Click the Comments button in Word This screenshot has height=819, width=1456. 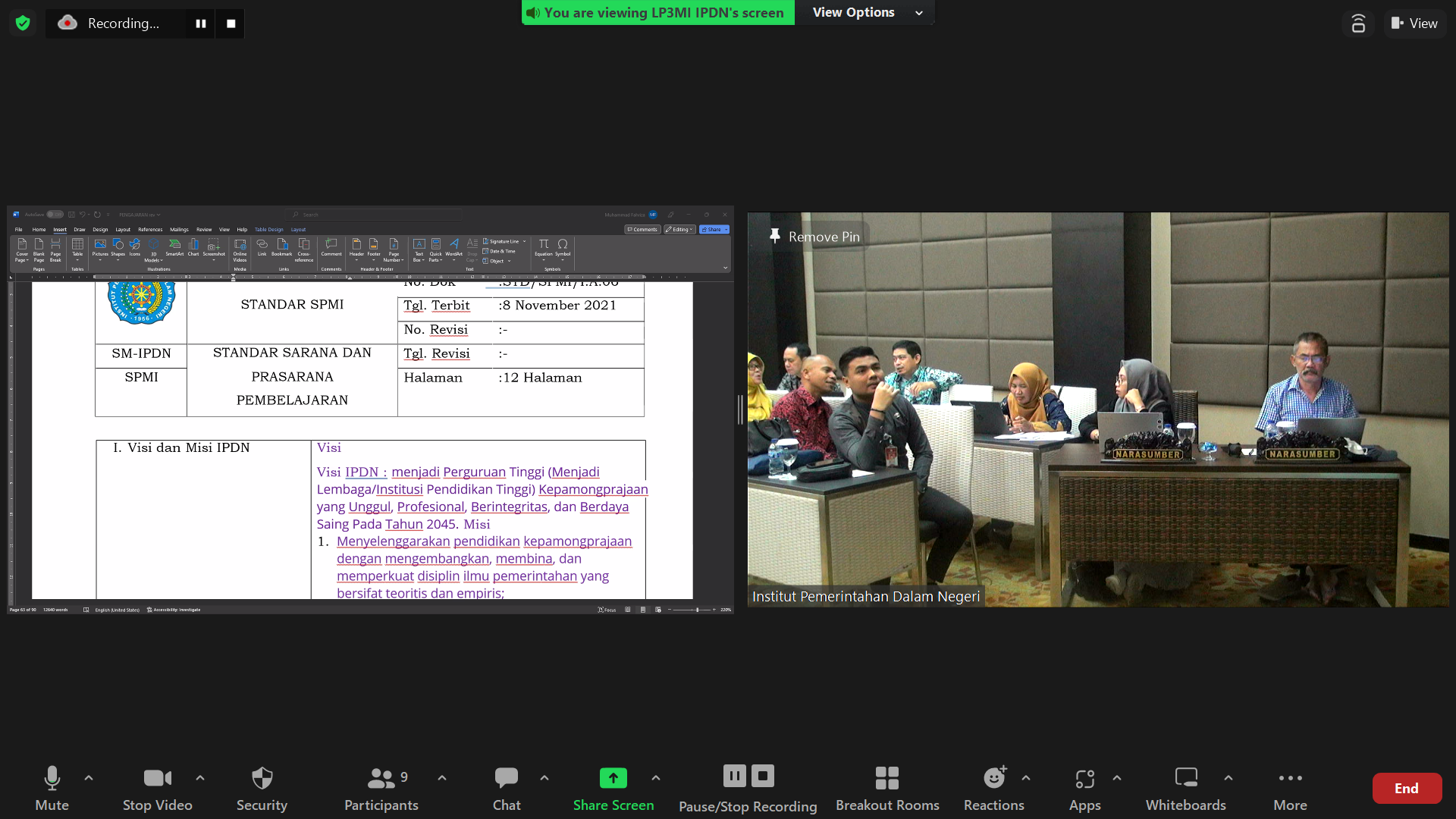click(x=642, y=229)
